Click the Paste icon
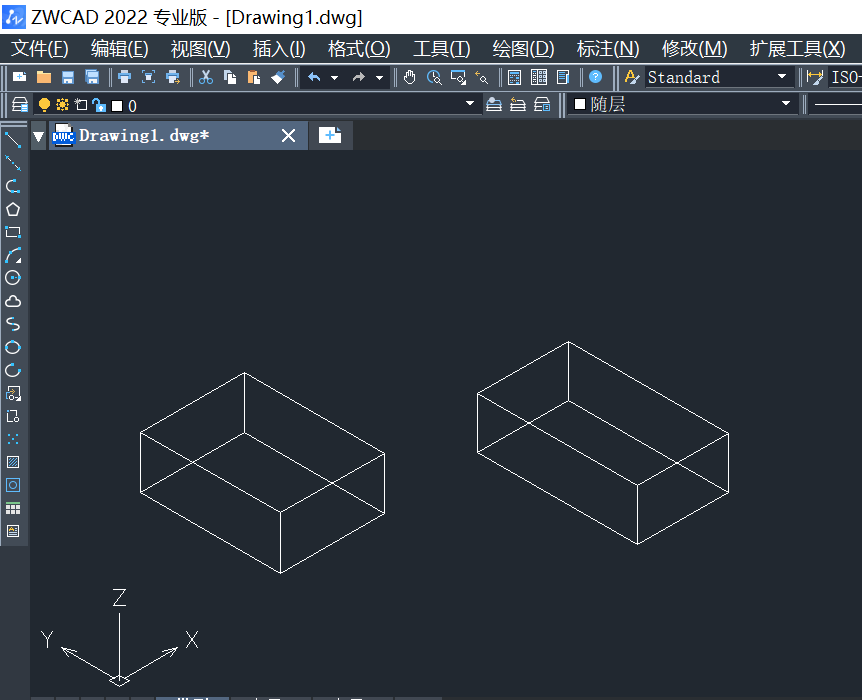The height and width of the screenshot is (700, 862). pos(253,77)
